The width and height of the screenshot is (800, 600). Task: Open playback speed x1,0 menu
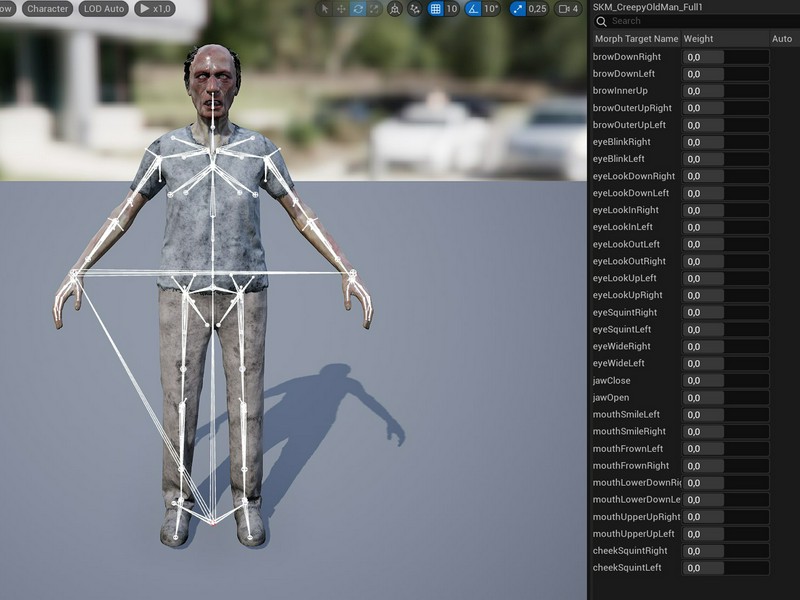point(155,9)
